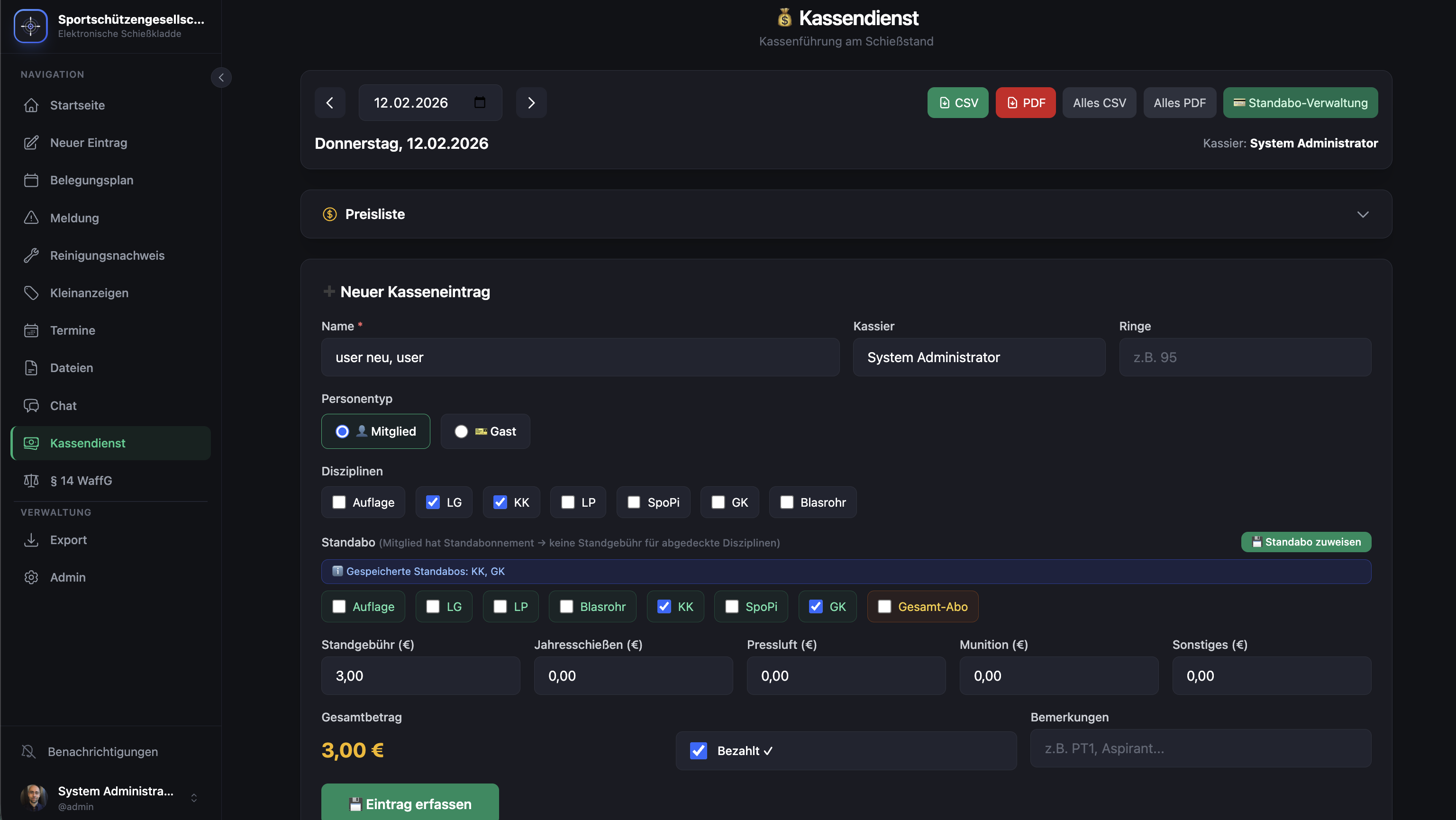Click Standabo zuweisen button
This screenshot has height=820, width=1456.
coord(1306,542)
